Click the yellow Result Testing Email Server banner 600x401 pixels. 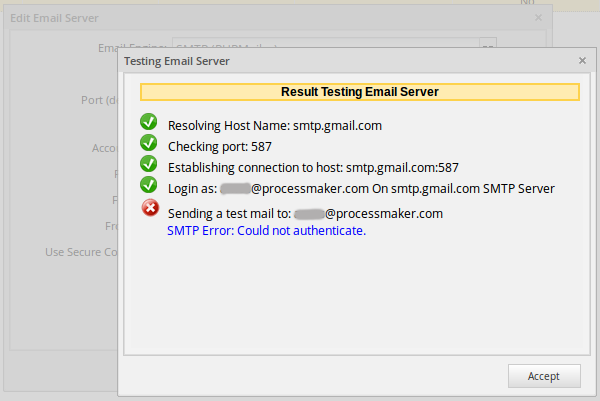click(359, 92)
